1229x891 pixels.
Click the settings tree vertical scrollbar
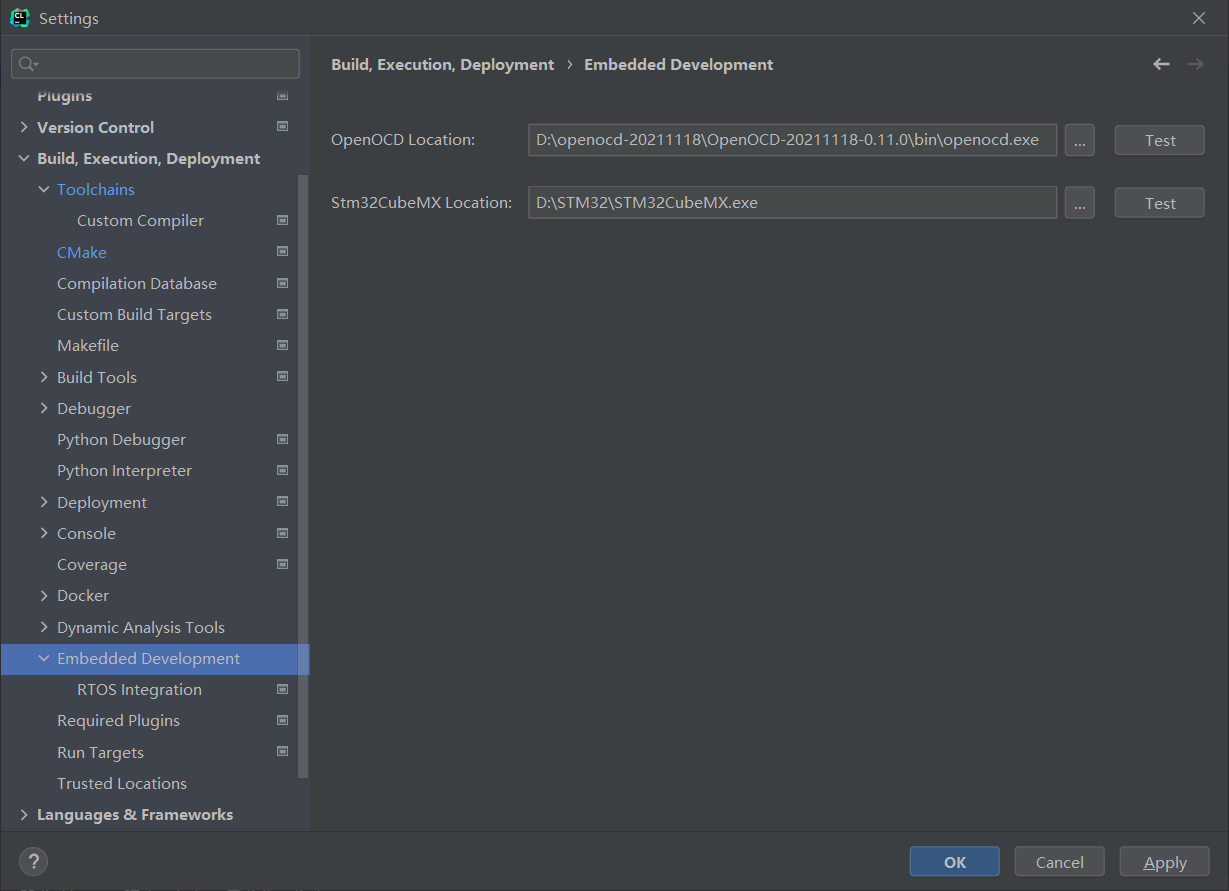[x=304, y=475]
